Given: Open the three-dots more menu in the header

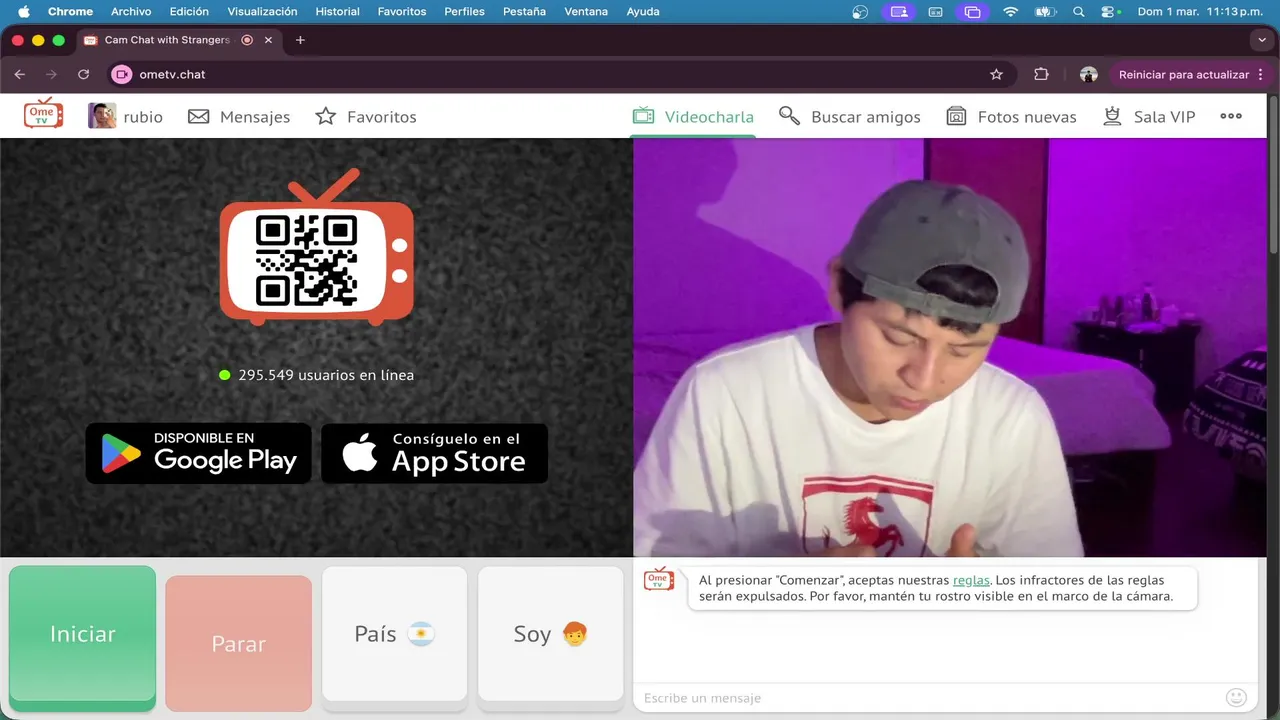Looking at the screenshot, I should click(1231, 116).
